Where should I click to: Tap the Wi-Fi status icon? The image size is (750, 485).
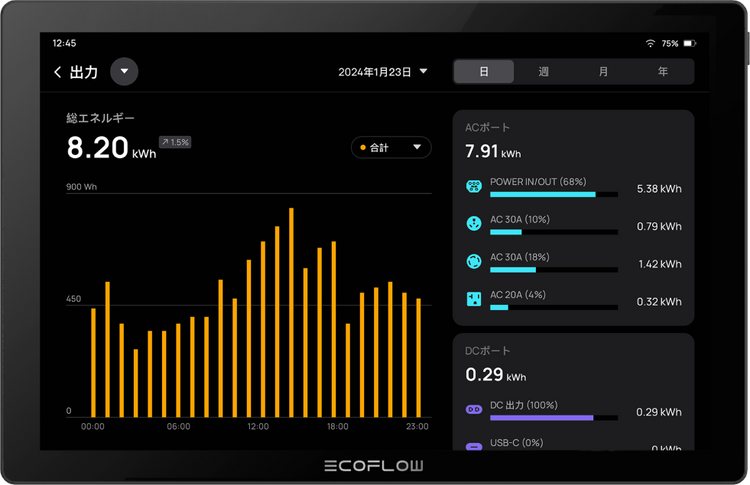(x=650, y=44)
